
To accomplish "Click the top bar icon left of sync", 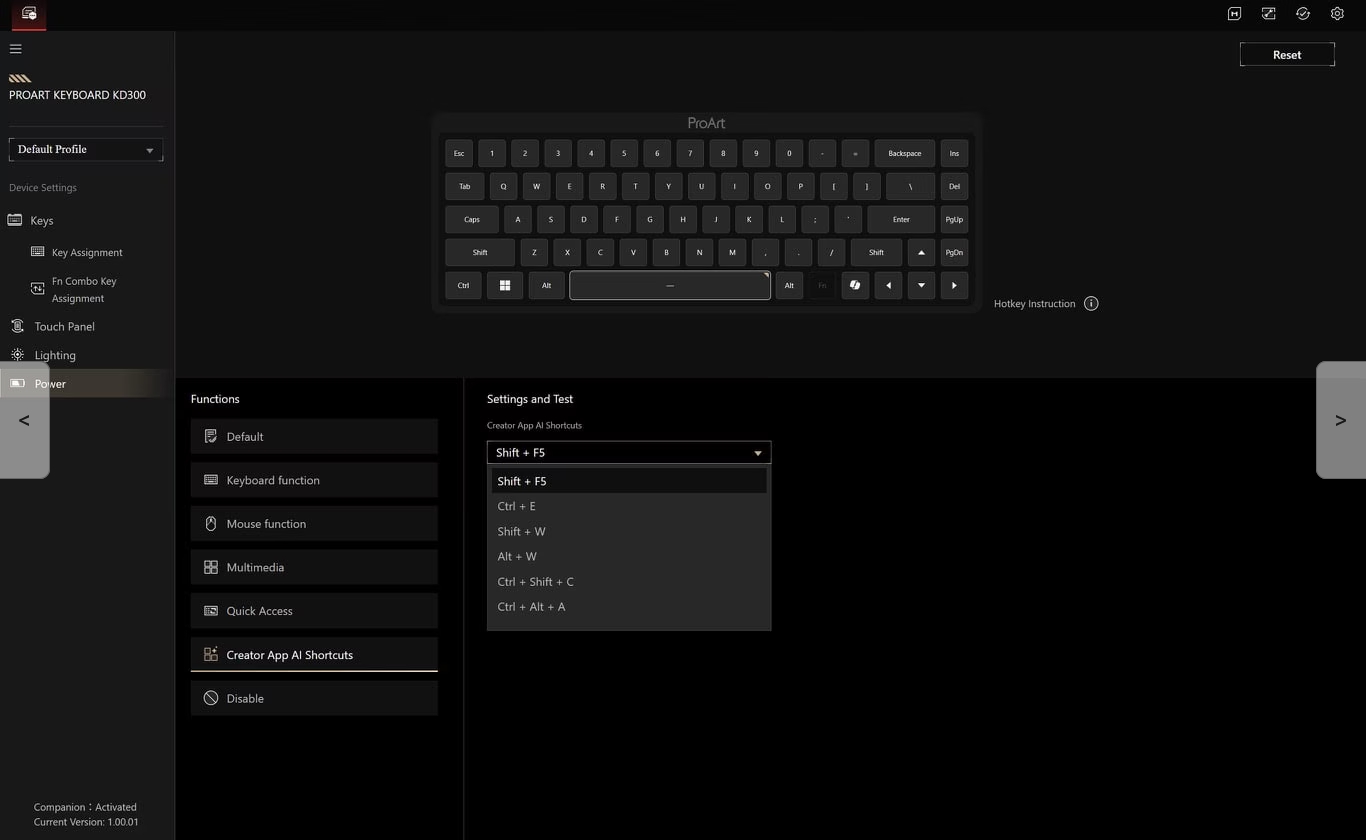I will click(1269, 14).
